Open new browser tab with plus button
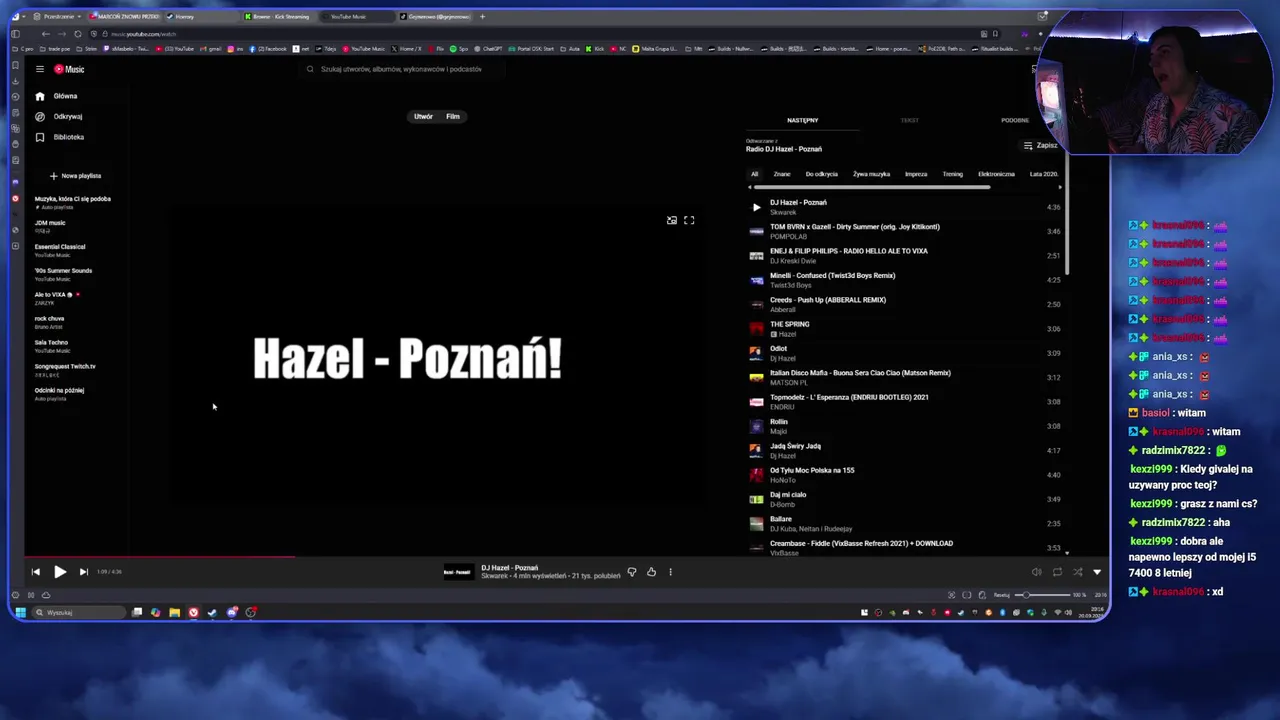Viewport: 1280px width, 720px height. click(482, 16)
